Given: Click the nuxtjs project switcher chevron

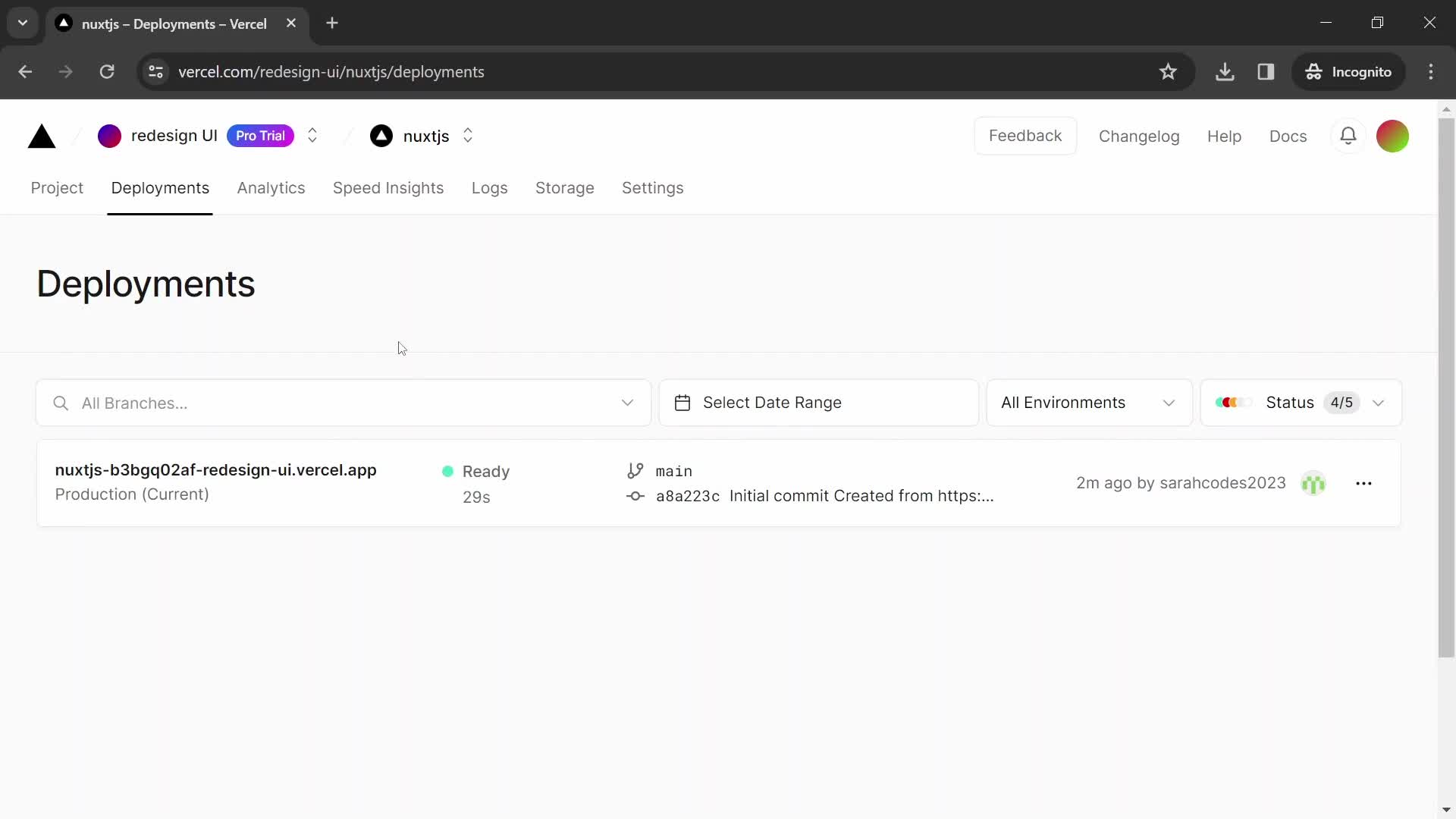Looking at the screenshot, I should pos(468,135).
